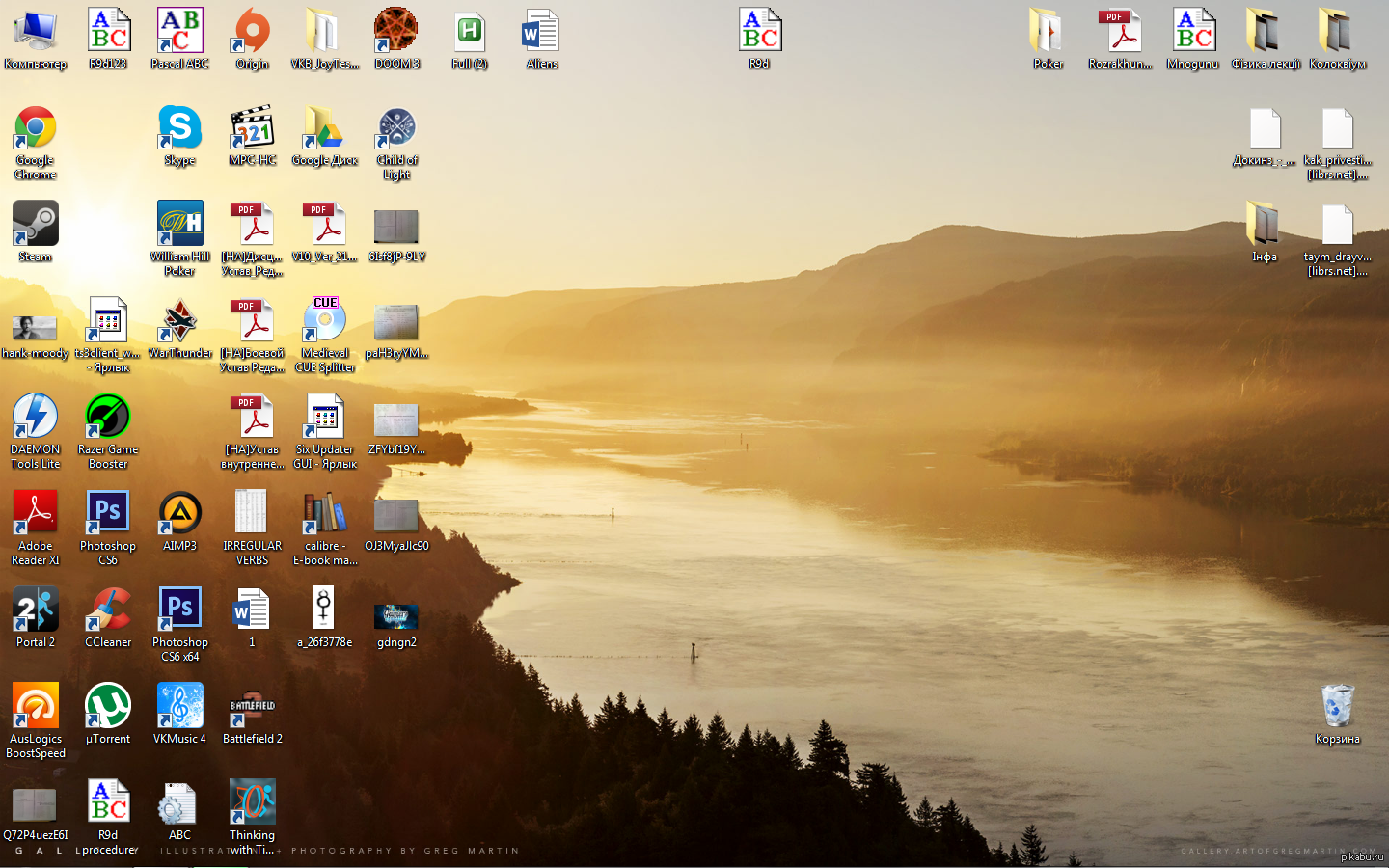Screen dimensions: 1389x868
Task: Select the Корзина recycle bin
Action: pos(1337,707)
